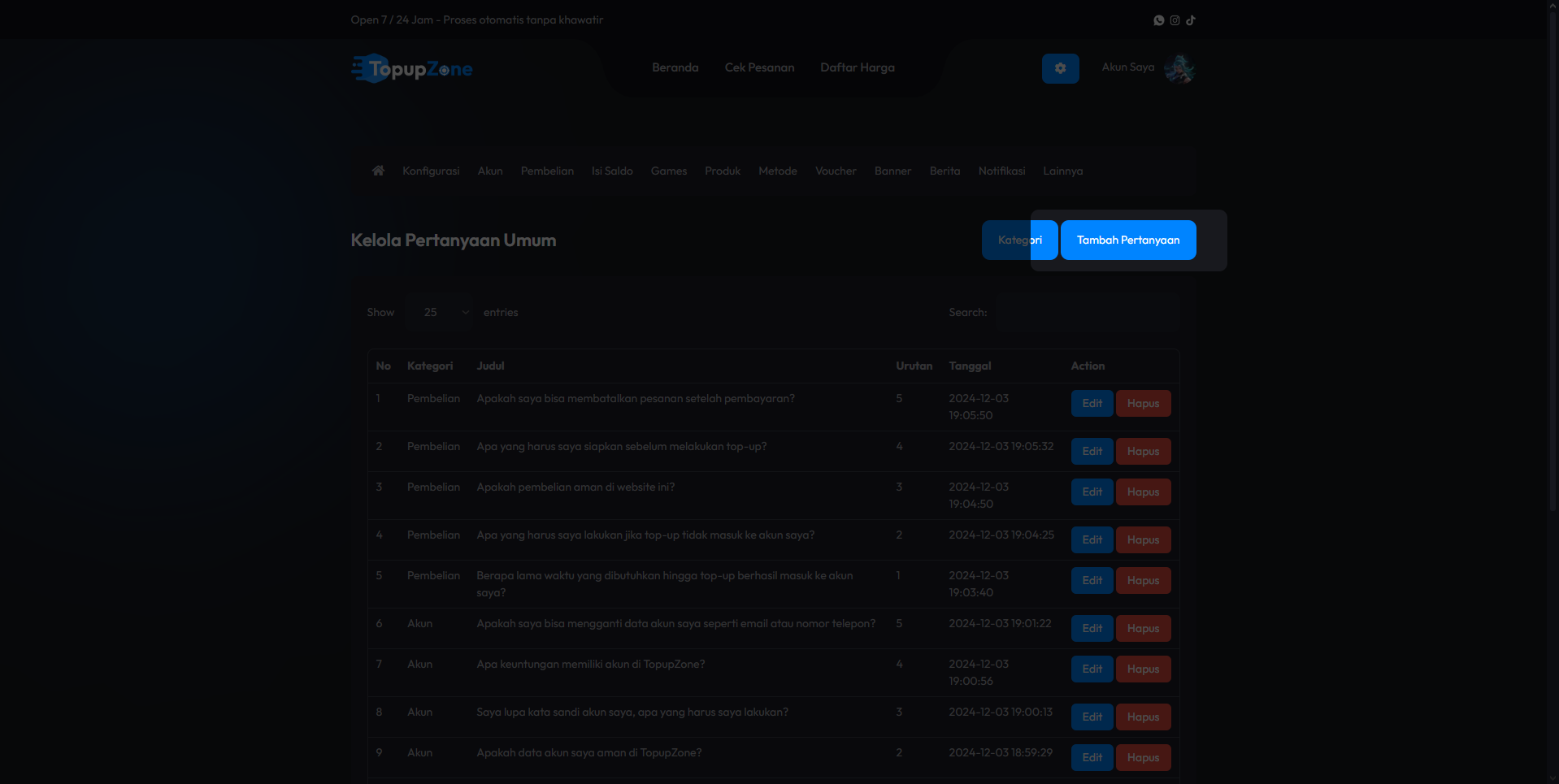1559x784 pixels.
Task: Open Cek Pesanan navigation link
Action: 760,67
